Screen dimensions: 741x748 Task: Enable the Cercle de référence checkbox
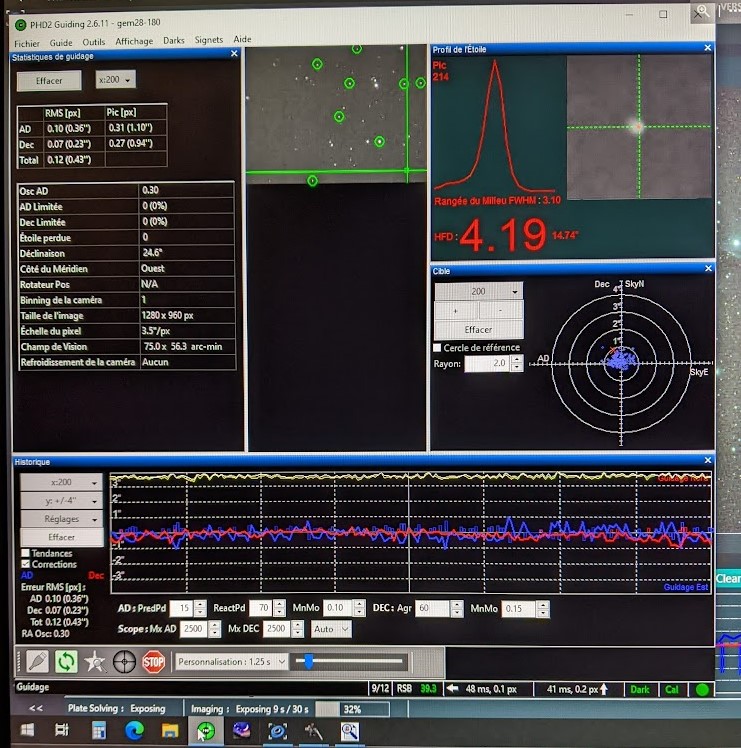click(x=437, y=348)
